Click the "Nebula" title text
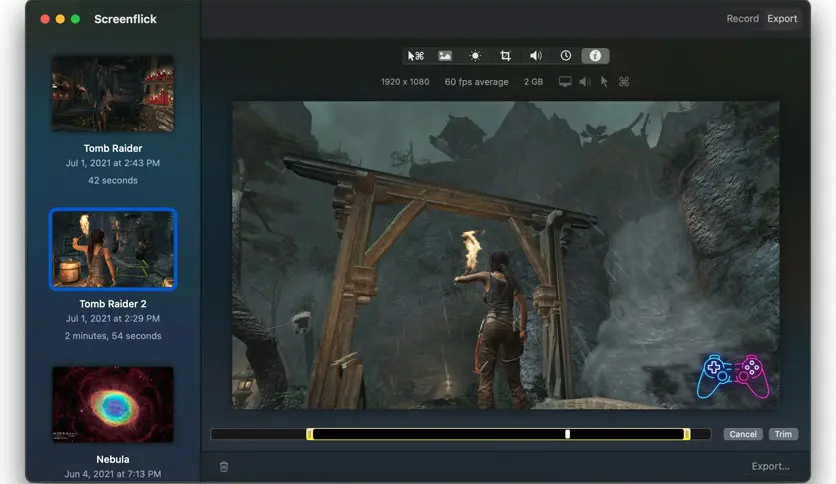The width and height of the screenshot is (836, 484). [x=112, y=459]
